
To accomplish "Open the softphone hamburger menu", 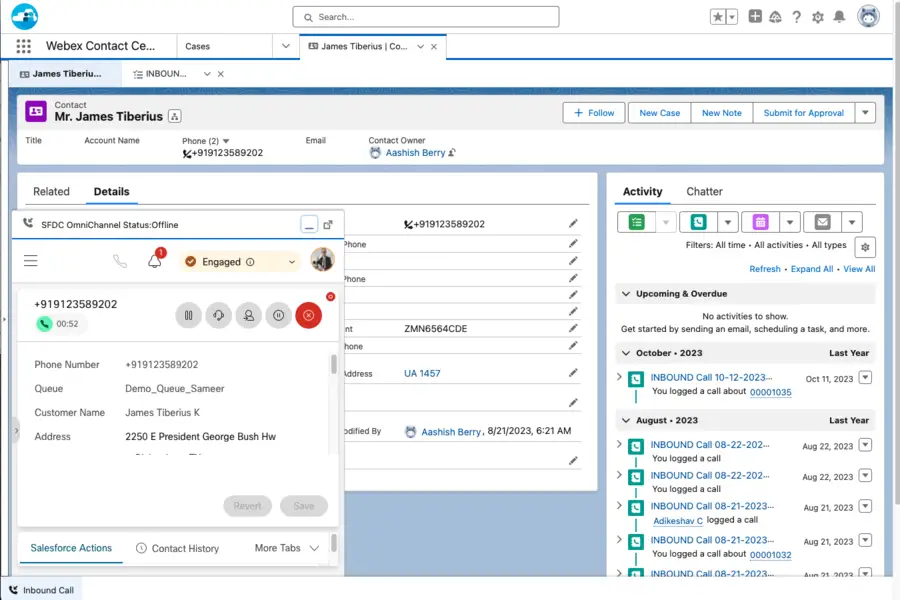I will click(x=31, y=261).
